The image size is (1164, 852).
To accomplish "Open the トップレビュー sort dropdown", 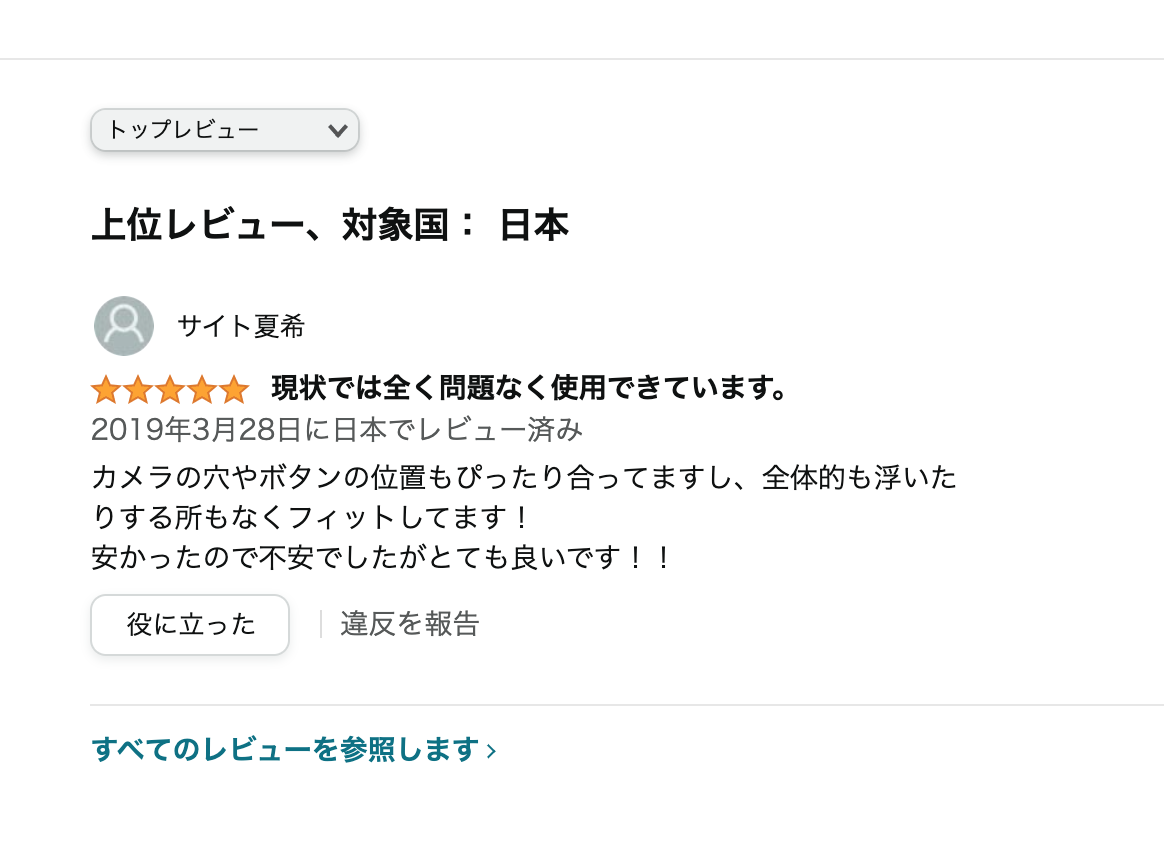I will point(224,130).
